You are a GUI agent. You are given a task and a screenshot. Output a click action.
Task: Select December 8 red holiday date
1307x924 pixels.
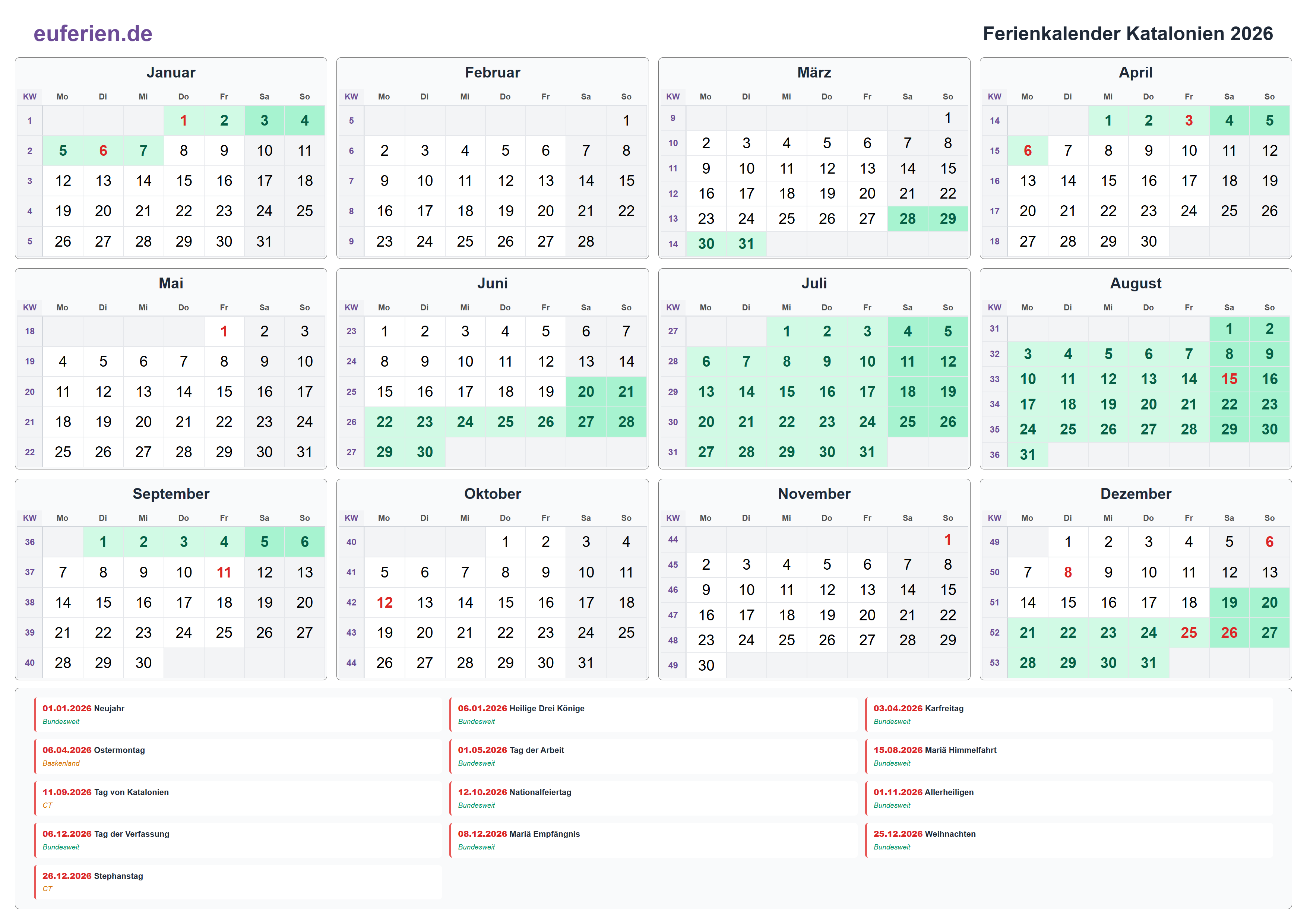tap(1068, 572)
